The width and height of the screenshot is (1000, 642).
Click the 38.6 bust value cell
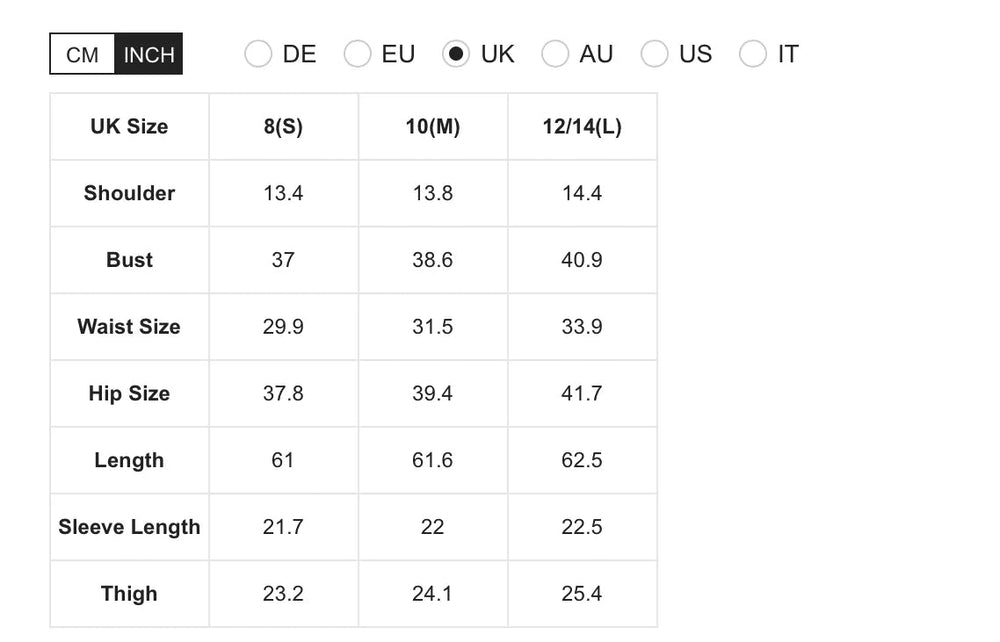point(432,260)
